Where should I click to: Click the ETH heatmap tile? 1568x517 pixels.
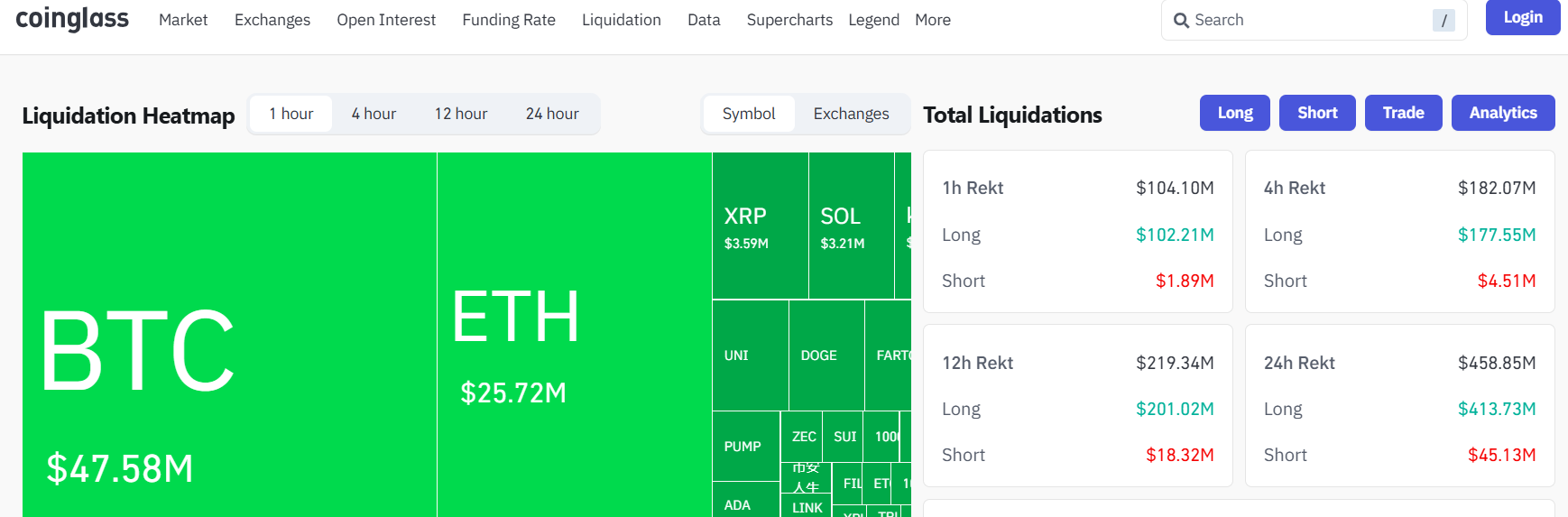click(x=575, y=335)
